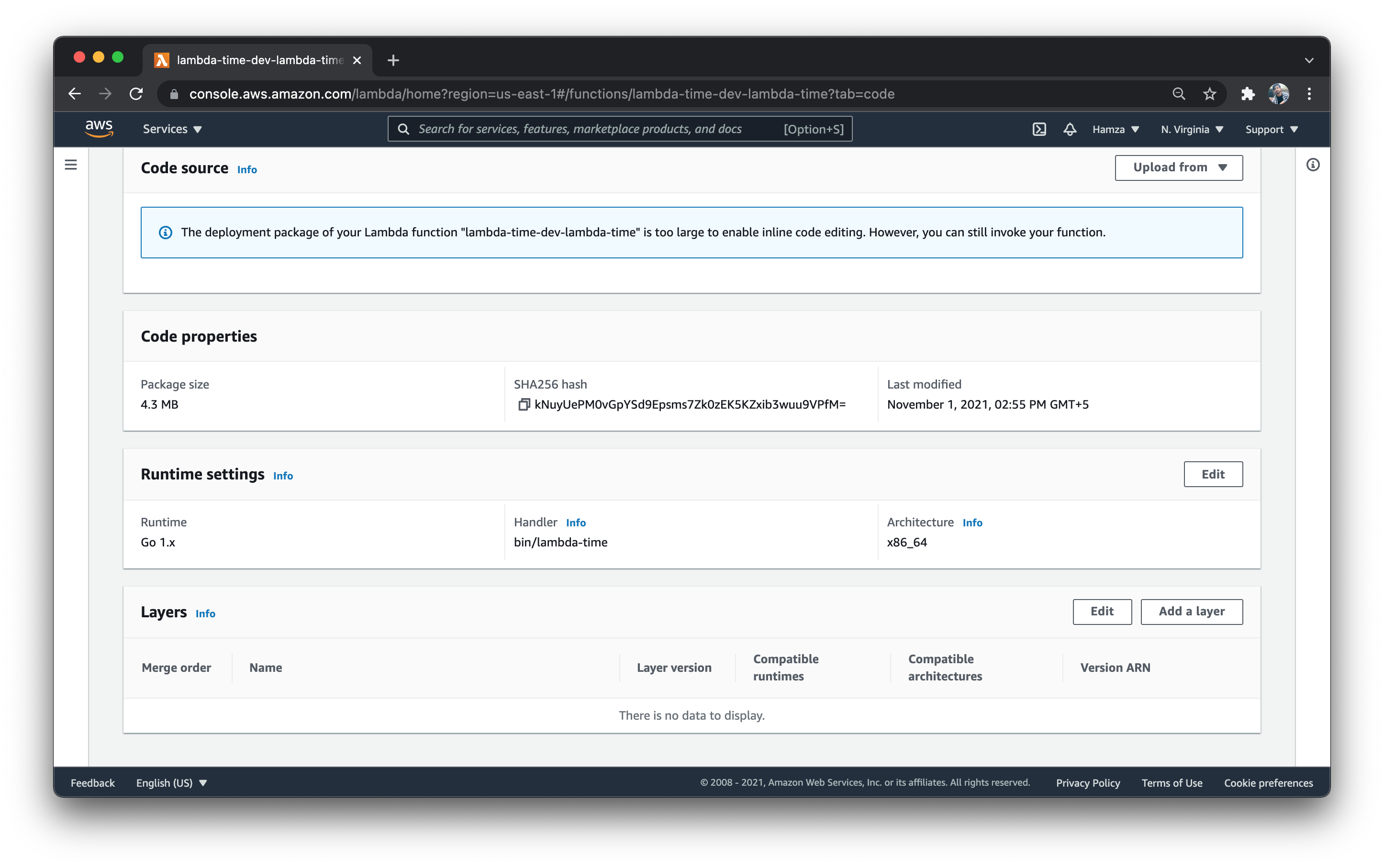Open the English (US) language selector
Viewport: 1384px width, 868px height.
(x=171, y=783)
